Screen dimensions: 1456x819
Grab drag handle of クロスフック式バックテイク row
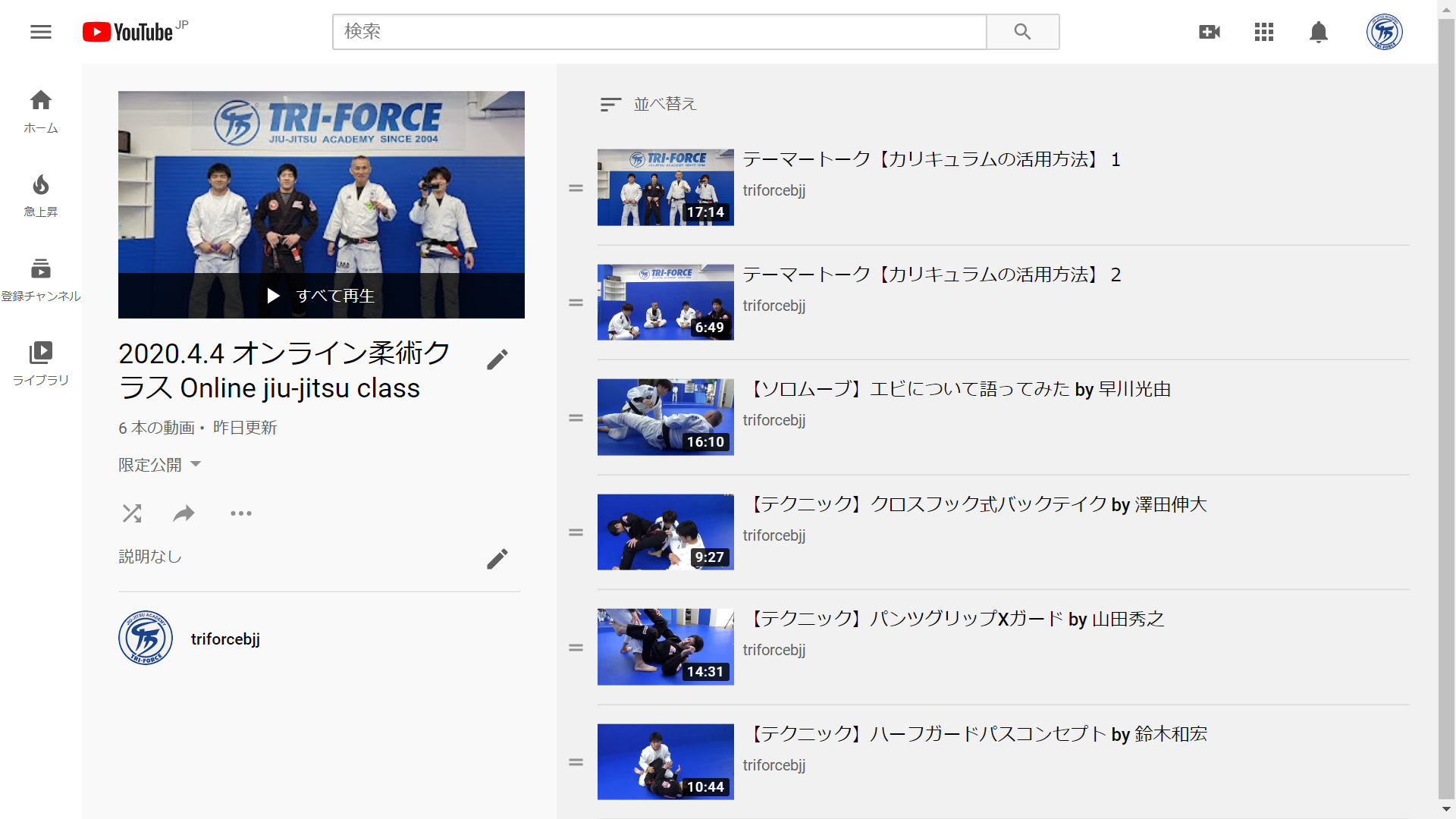576,533
